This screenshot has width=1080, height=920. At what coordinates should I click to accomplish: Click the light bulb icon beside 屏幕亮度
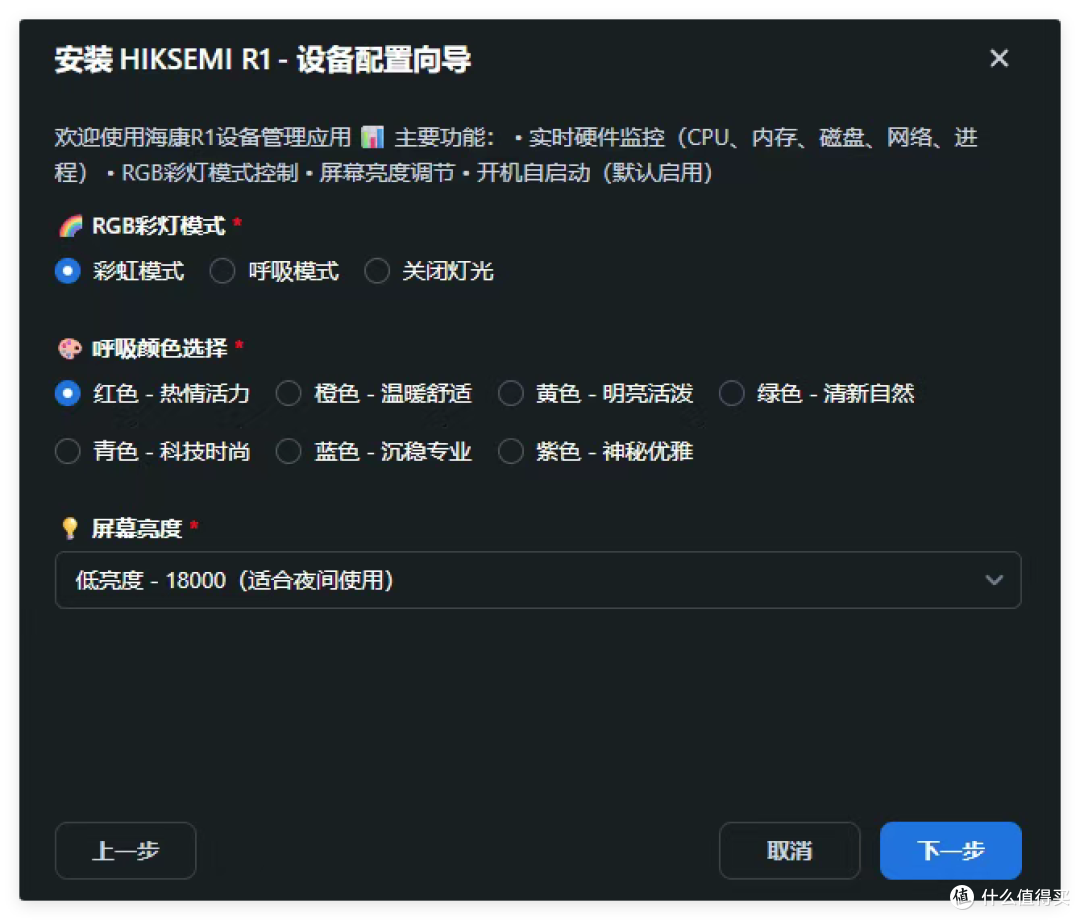(x=70, y=528)
